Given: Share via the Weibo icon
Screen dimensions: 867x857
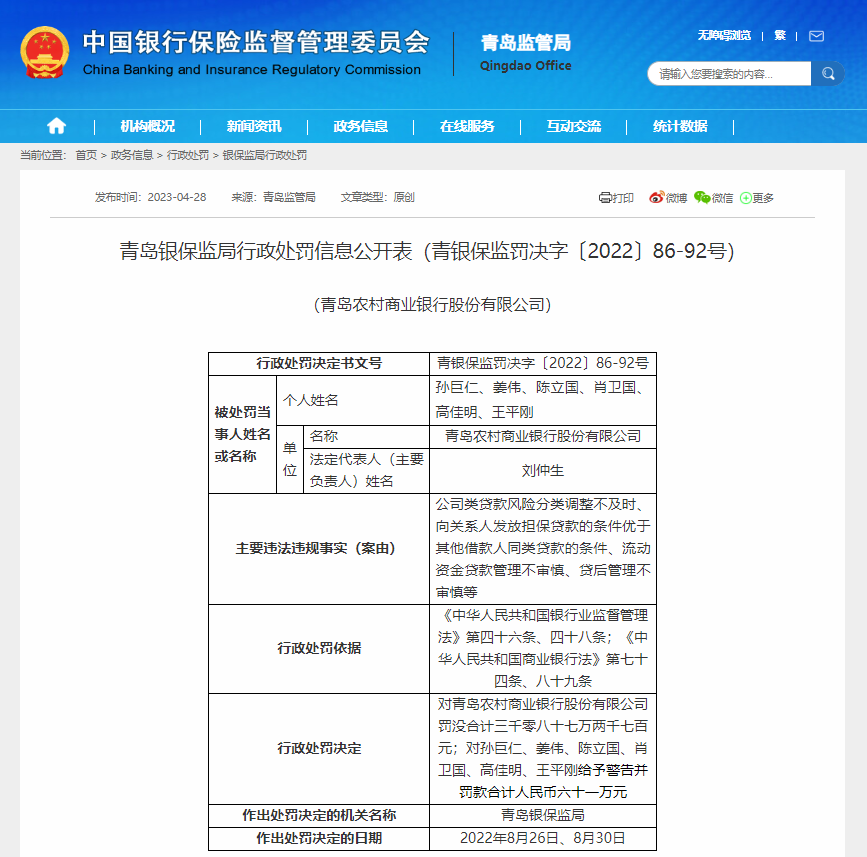Looking at the screenshot, I should pos(657,198).
